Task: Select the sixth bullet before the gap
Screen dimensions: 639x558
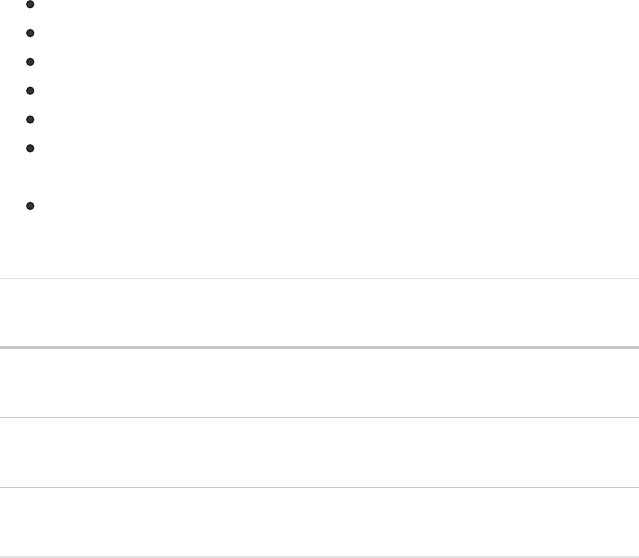Action: coord(30,148)
